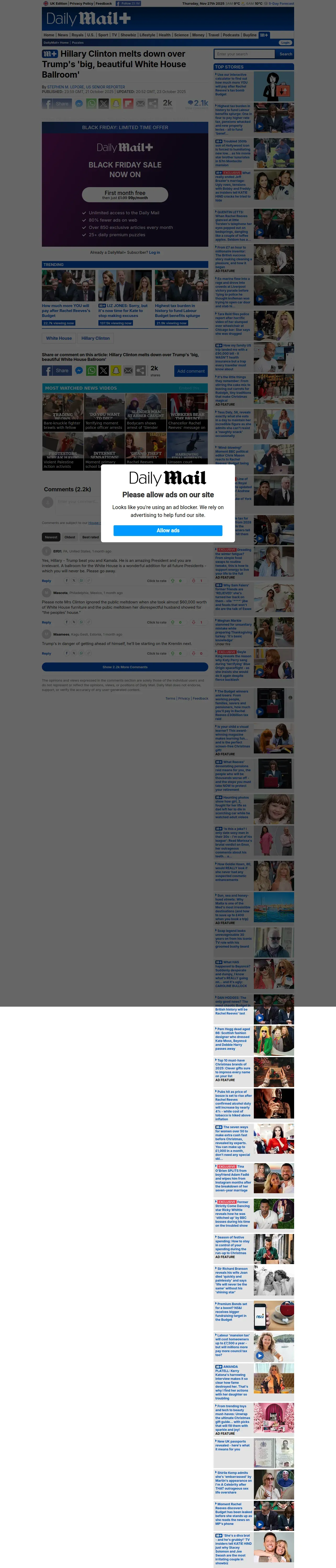Image resolution: width=336 pixels, height=1568 pixels.
Task: Share via WhatsApp icon under the byline
Action: point(92,104)
